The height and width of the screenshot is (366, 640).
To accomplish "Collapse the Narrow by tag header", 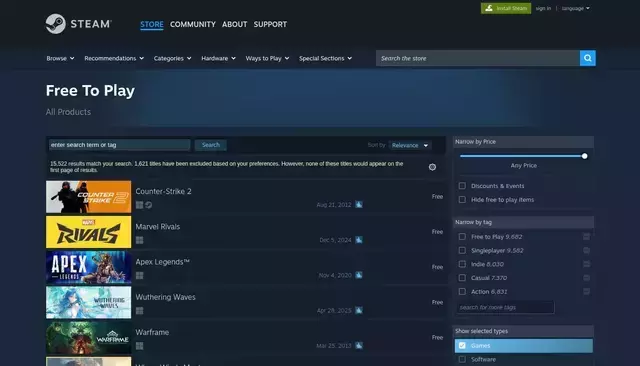I will [x=524, y=222].
